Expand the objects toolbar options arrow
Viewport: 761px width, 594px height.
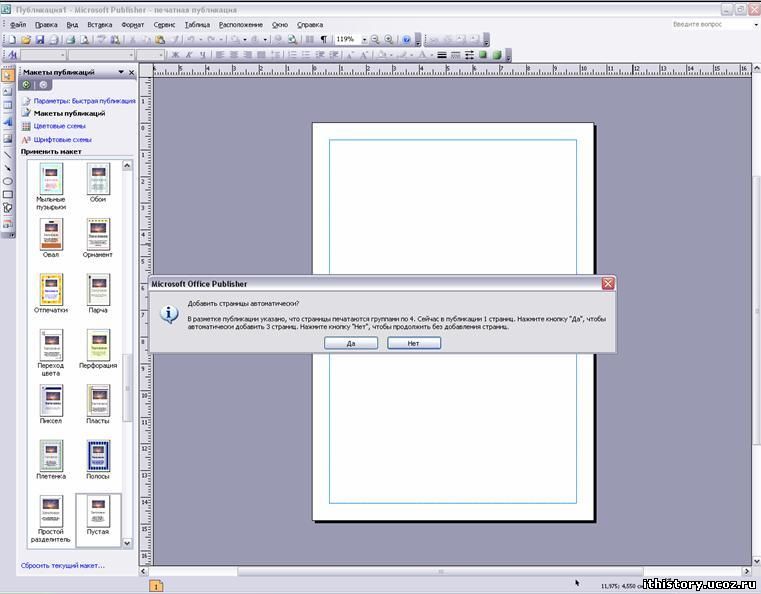(x=12, y=235)
